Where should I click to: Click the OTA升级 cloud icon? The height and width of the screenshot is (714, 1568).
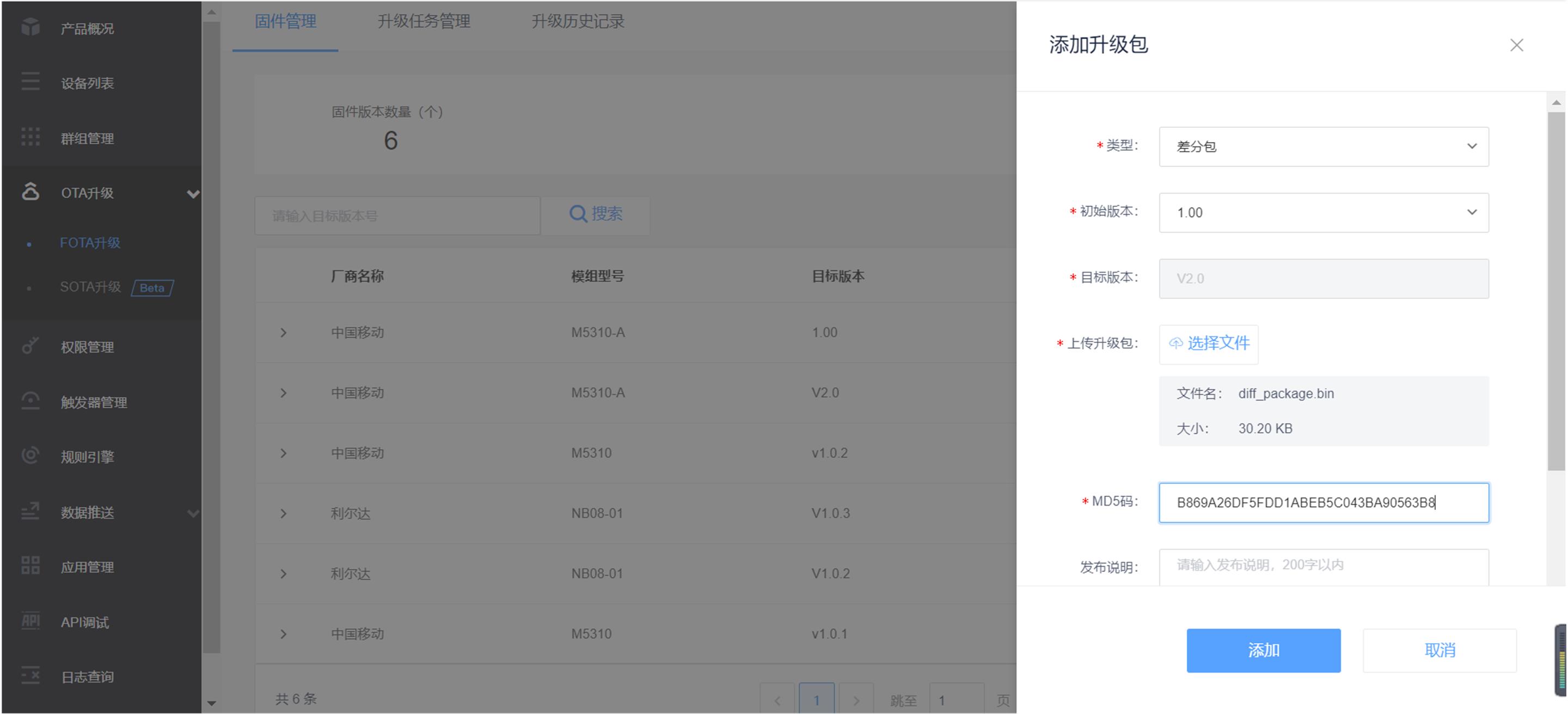(30, 192)
